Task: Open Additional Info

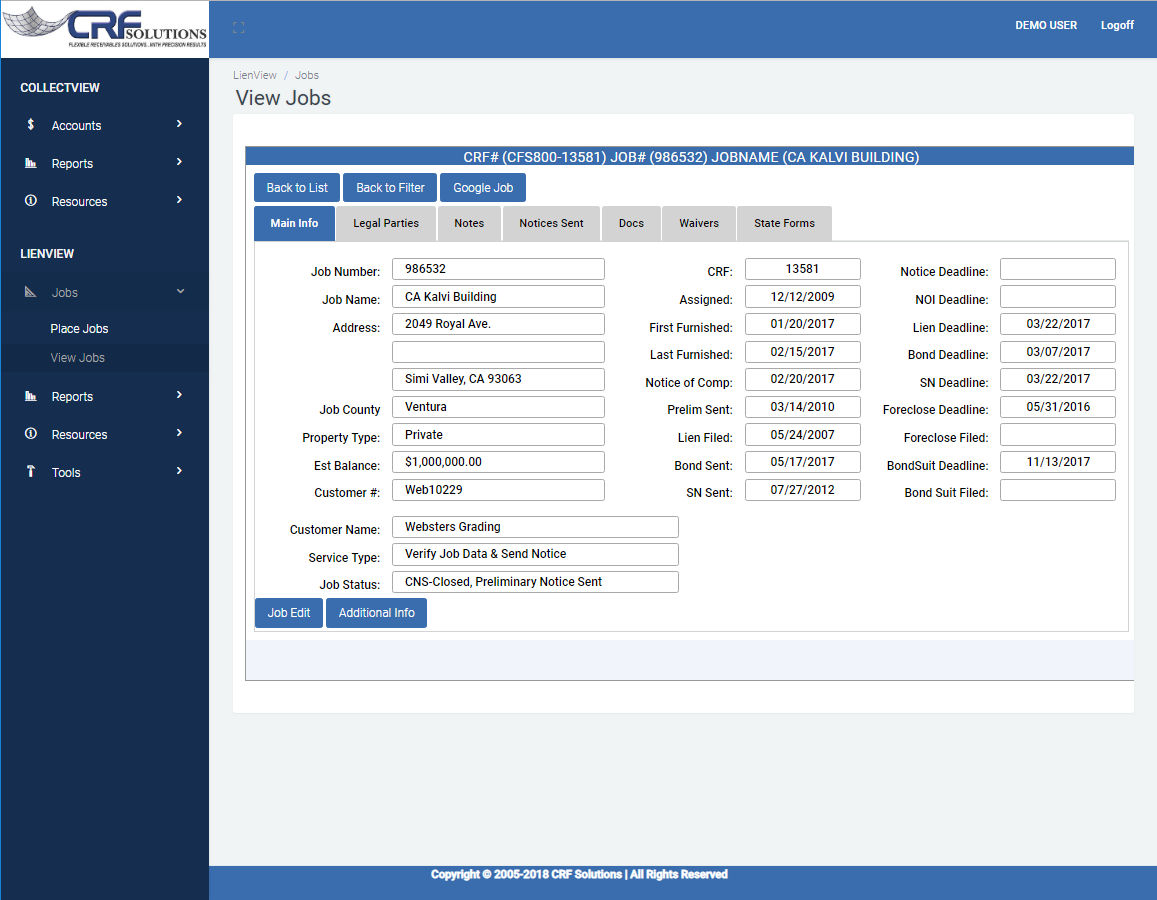Action: pyautogui.click(x=376, y=613)
